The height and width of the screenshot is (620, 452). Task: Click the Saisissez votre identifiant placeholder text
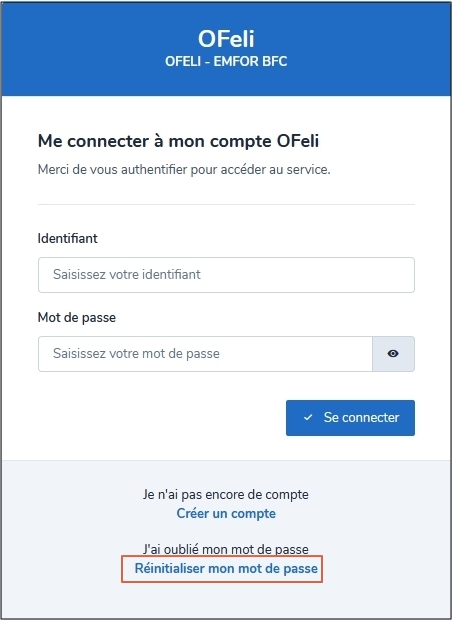tap(127, 274)
